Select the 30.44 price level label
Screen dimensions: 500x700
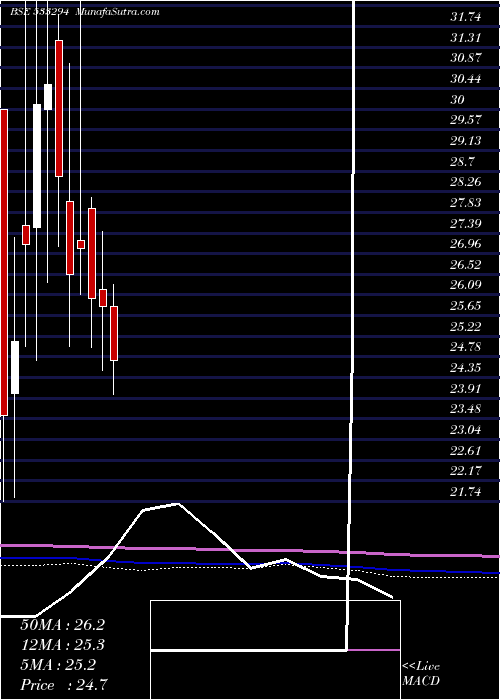tap(466, 79)
